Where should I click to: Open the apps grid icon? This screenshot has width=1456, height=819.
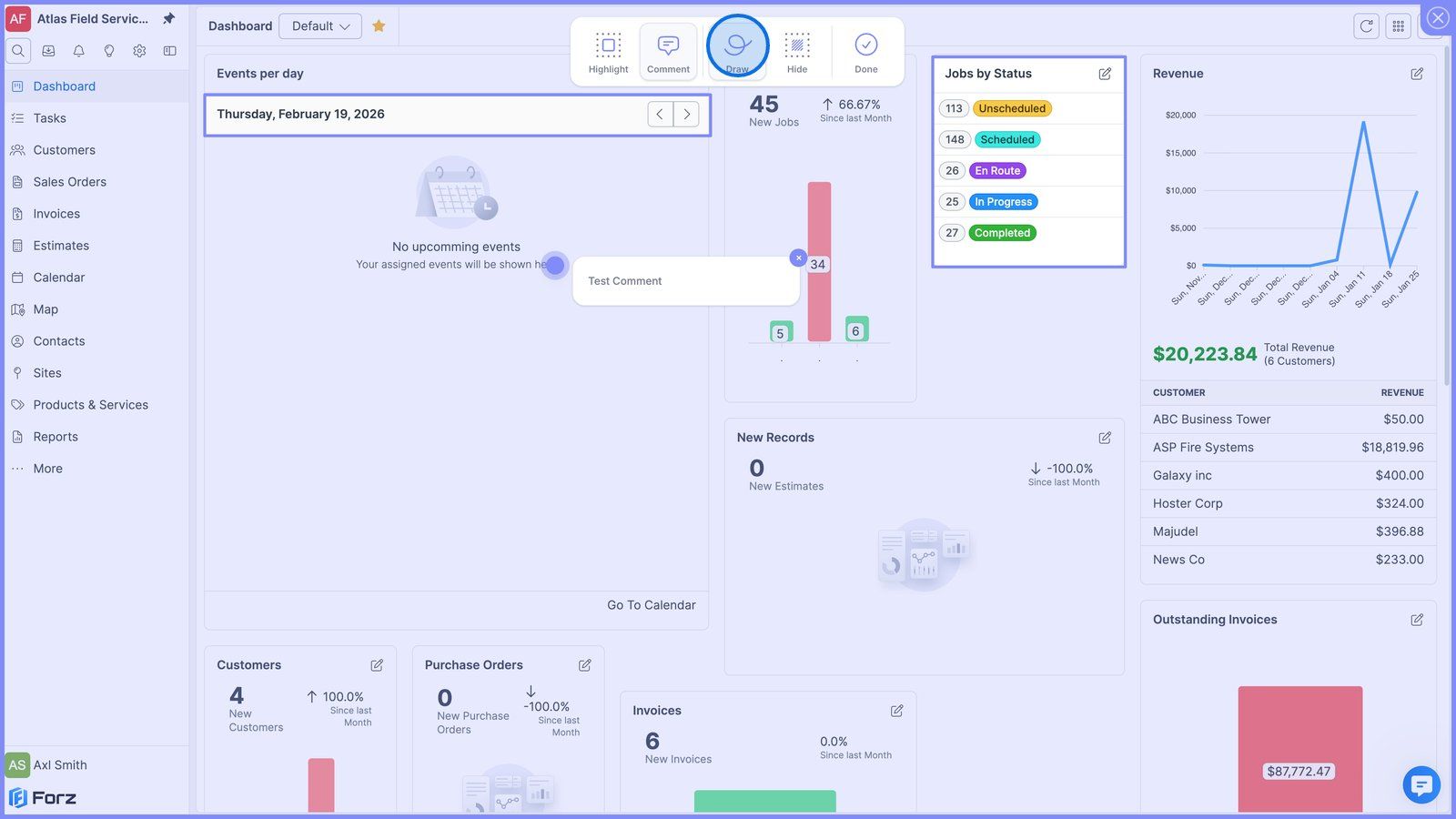click(1399, 26)
